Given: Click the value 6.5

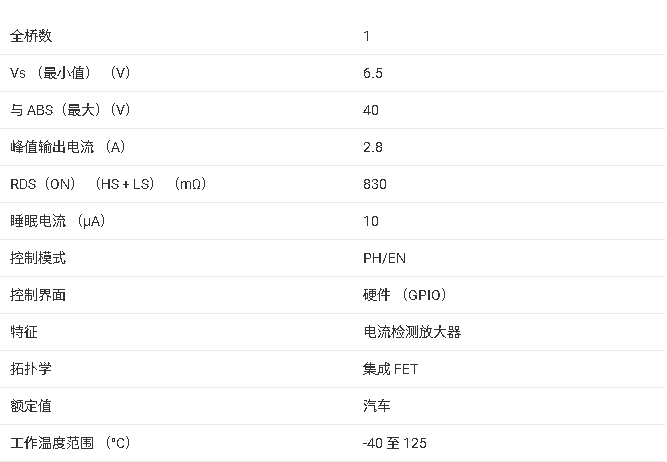Looking at the screenshot, I should [373, 73].
